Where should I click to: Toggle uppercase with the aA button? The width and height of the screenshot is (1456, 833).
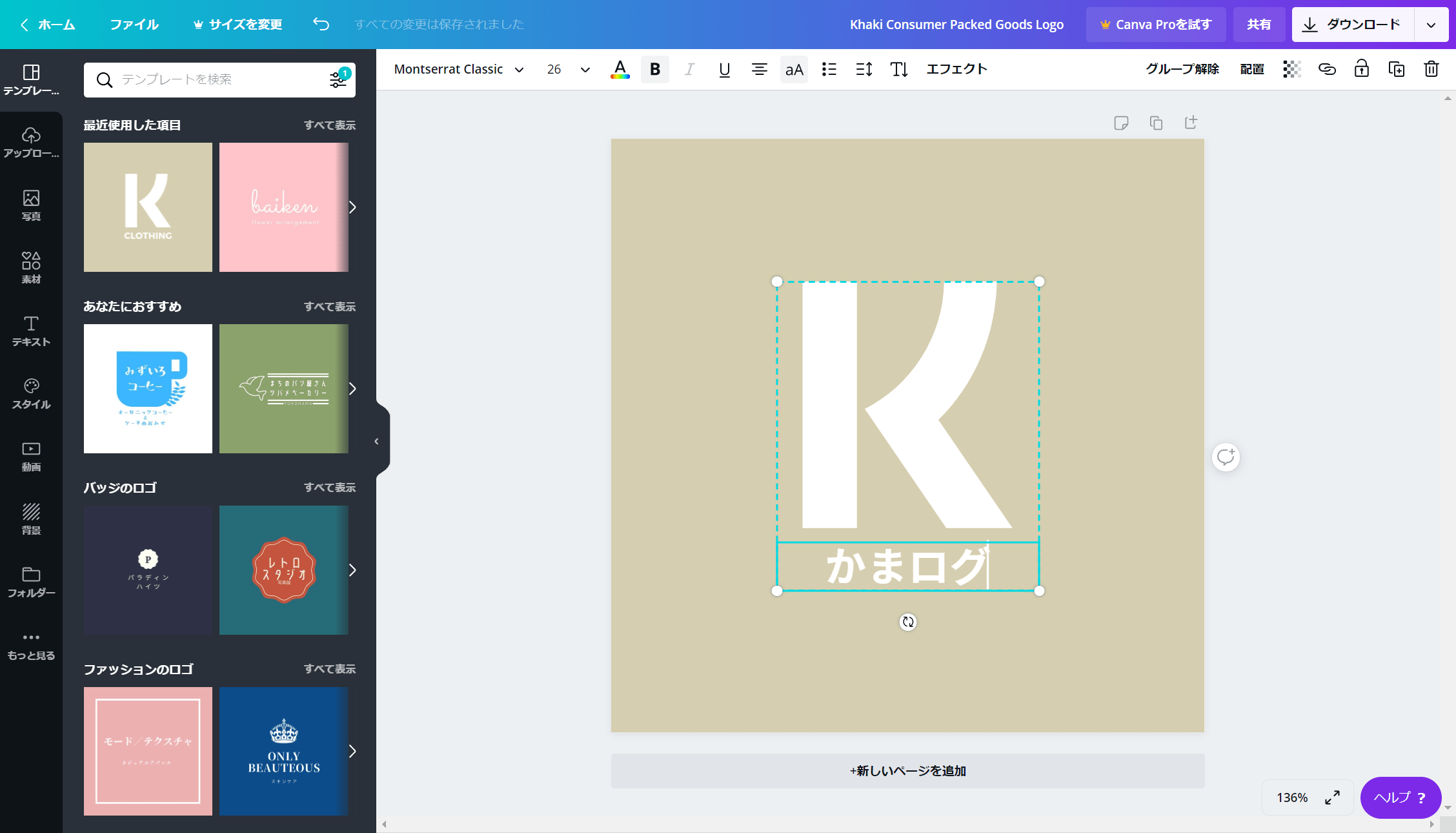click(x=794, y=69)
